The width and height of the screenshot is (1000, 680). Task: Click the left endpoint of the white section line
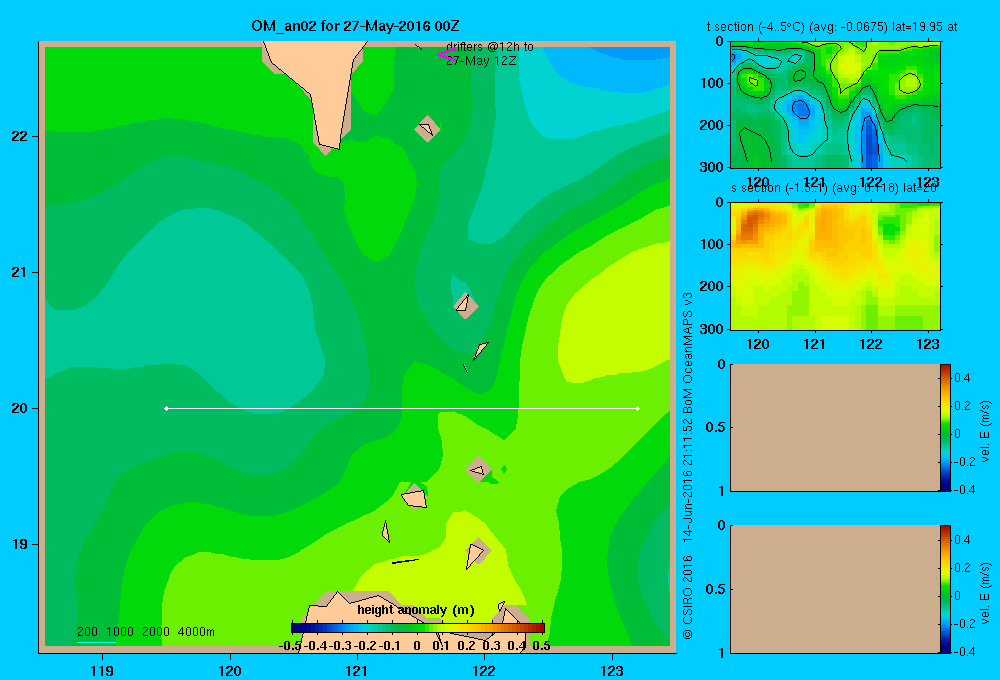pyautogui.click(x=166, y=408)
